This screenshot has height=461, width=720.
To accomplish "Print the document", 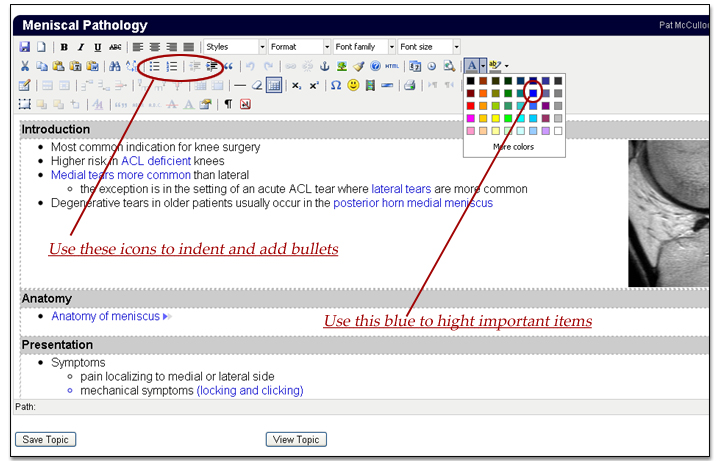I will (x=410, y=85).
